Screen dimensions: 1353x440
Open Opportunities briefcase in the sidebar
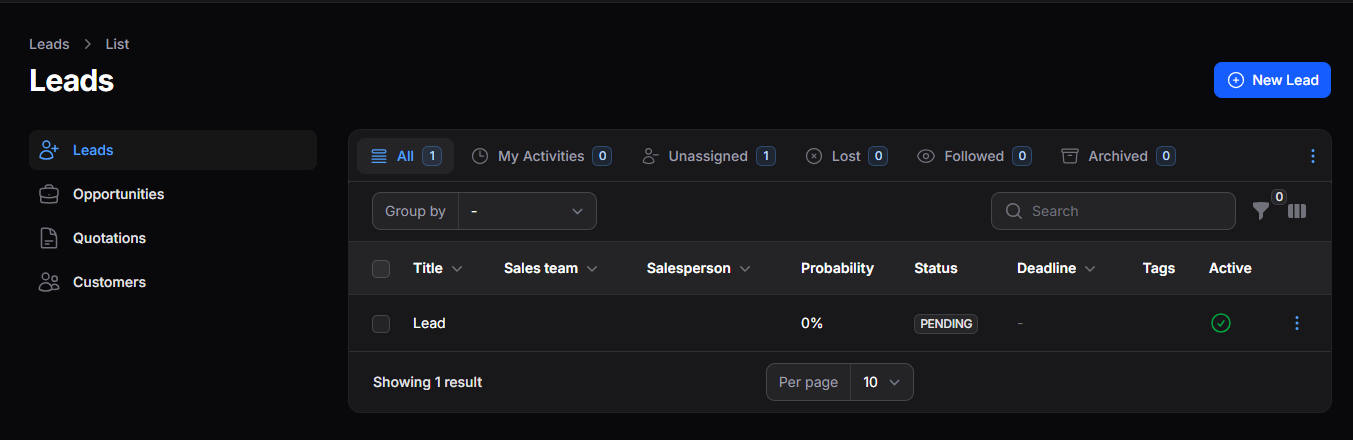(x=49, y=194)
